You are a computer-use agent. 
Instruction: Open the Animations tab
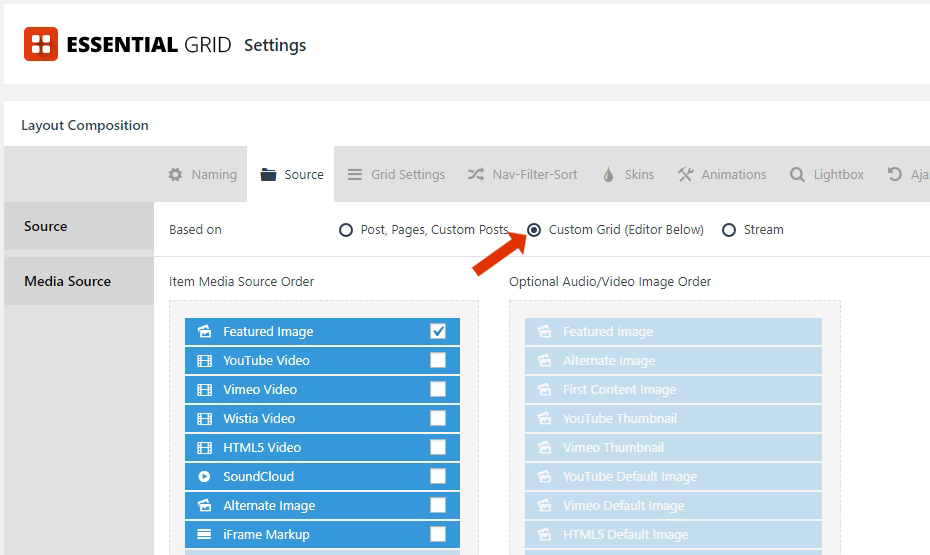(721, 174)
